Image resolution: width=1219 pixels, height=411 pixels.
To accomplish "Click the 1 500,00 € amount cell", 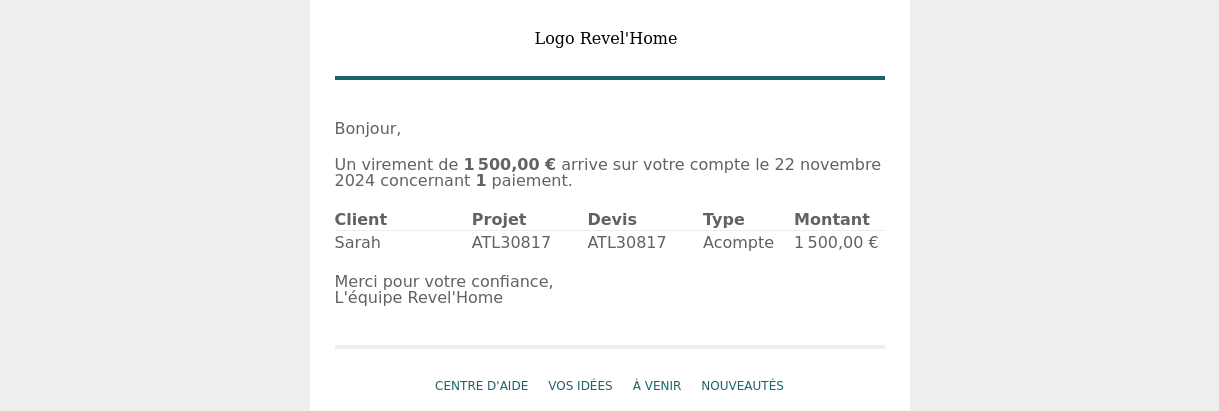I will point(836,243).
